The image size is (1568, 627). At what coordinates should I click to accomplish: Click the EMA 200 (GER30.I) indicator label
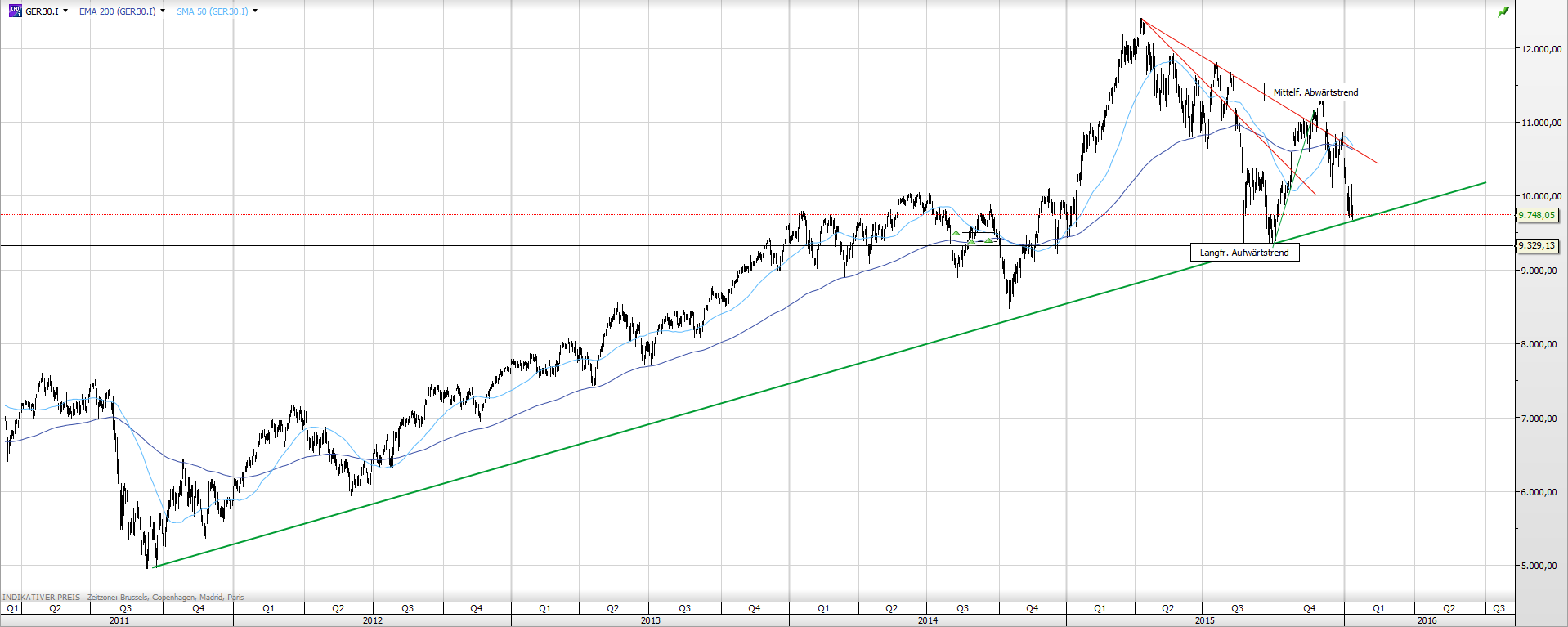(x=117, y=11)
